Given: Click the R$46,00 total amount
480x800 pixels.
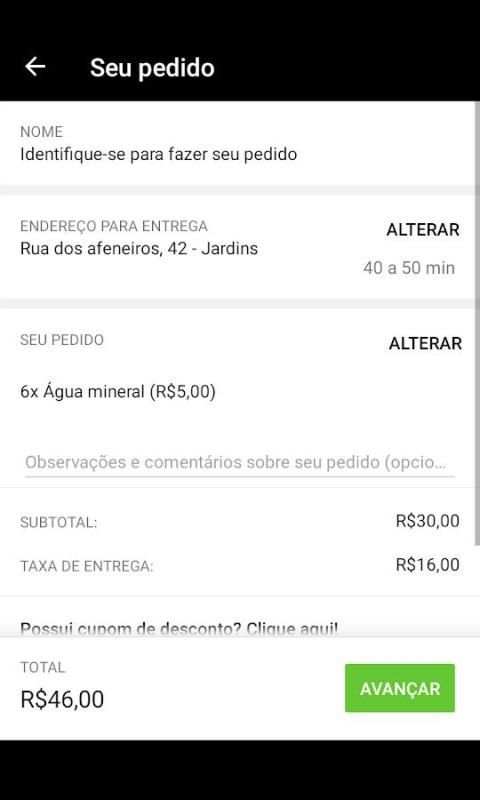Looking at the screenshot, I should point(62,699).
